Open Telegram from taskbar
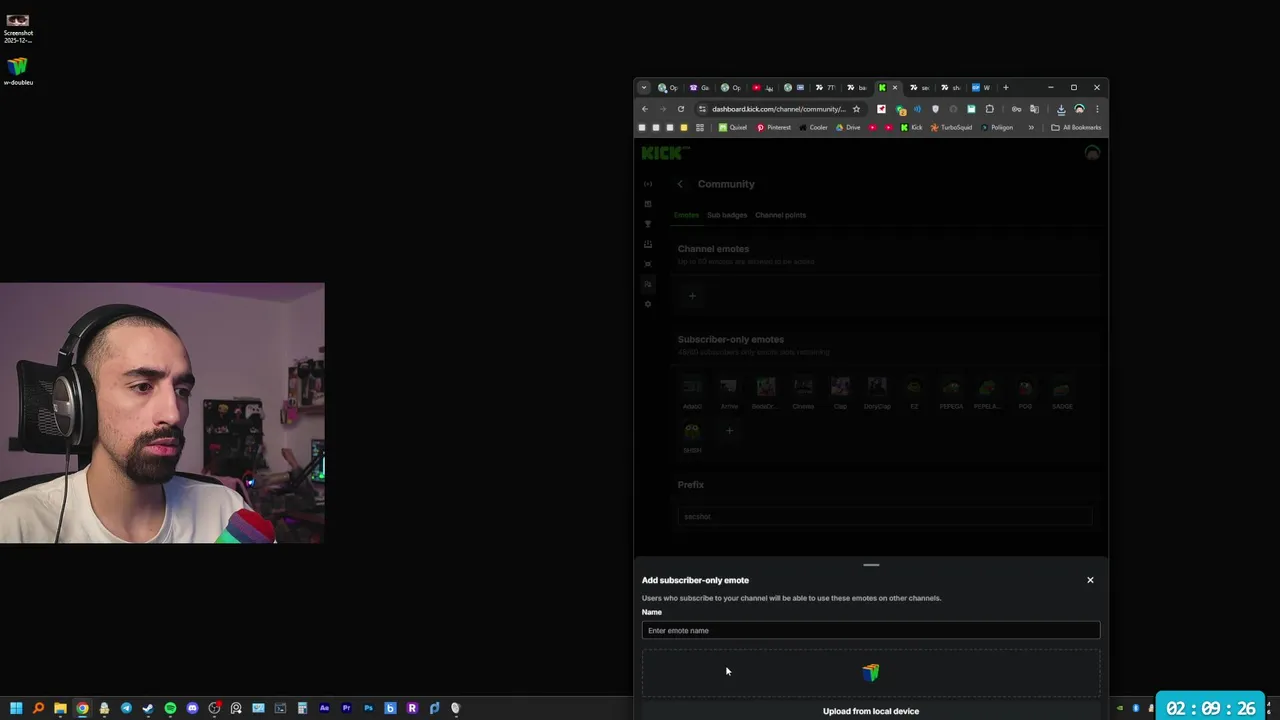 click(x=126, y=708)
